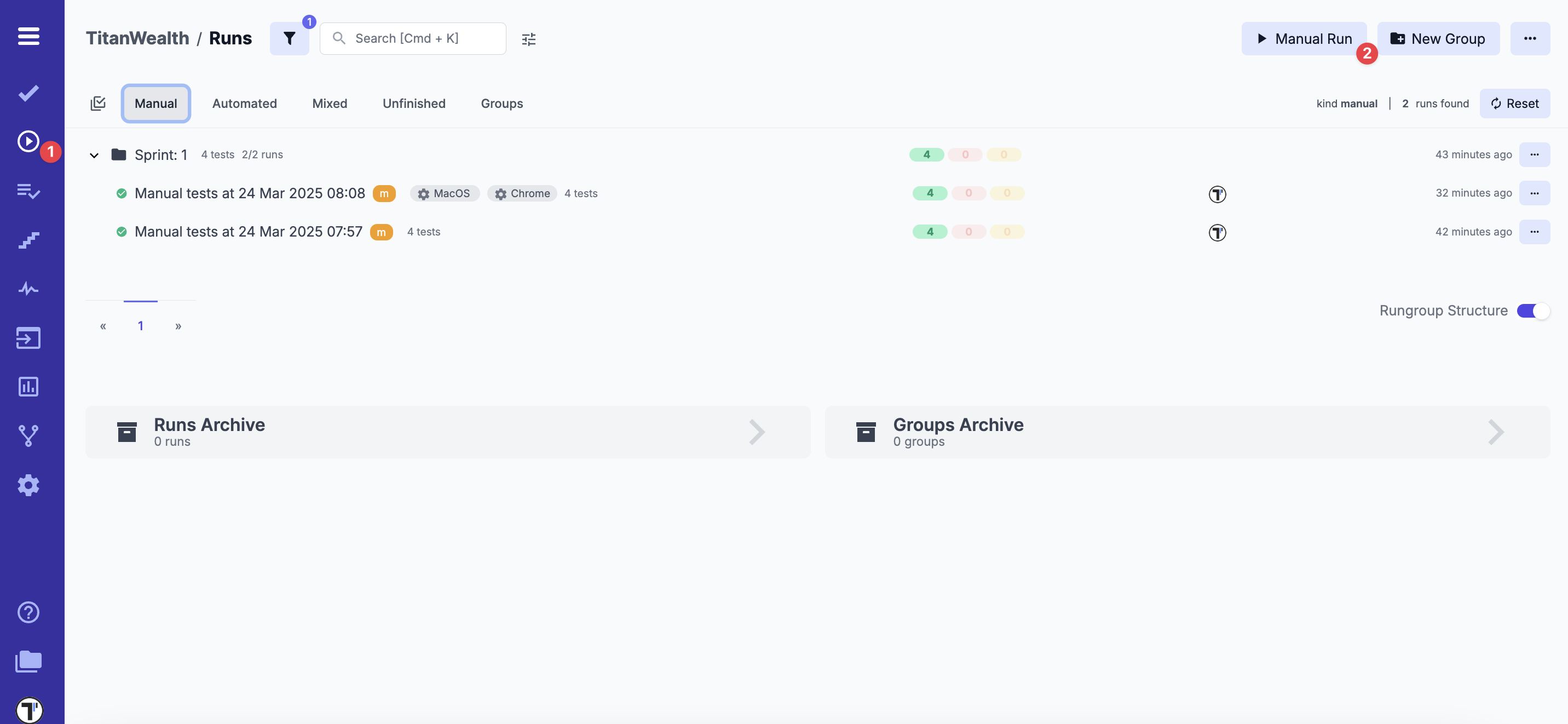
Task: Open Runs Archive panel arrow
Action: pos(757,432)
